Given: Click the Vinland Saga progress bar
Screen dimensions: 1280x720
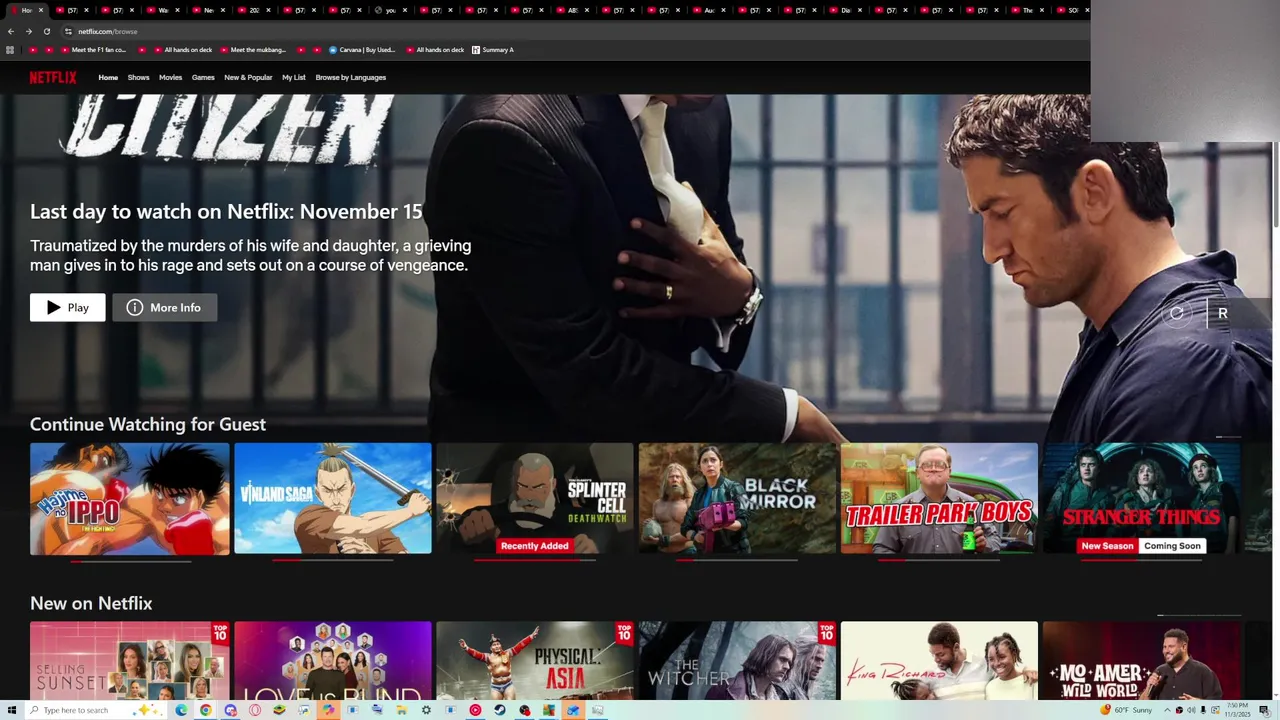Looking at the screenshot, I should pyautogui.click(x=333, y=560).
